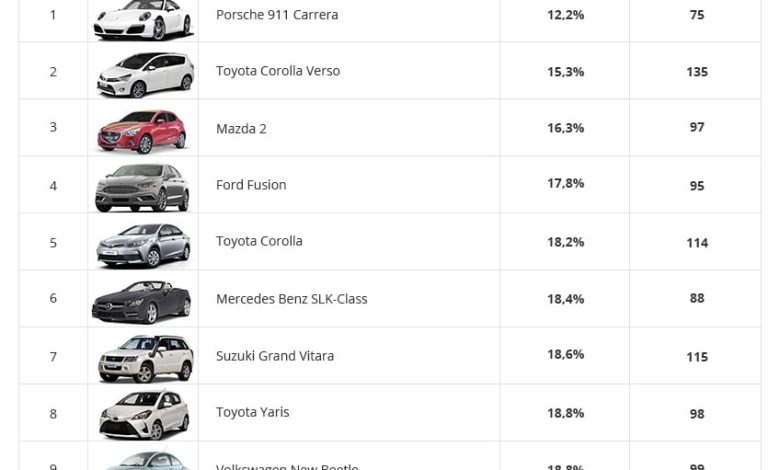Viewport: 780px width, 470px height.
Task: Click the silver Toyota Corolla image
Action: (x=143, y=244)
